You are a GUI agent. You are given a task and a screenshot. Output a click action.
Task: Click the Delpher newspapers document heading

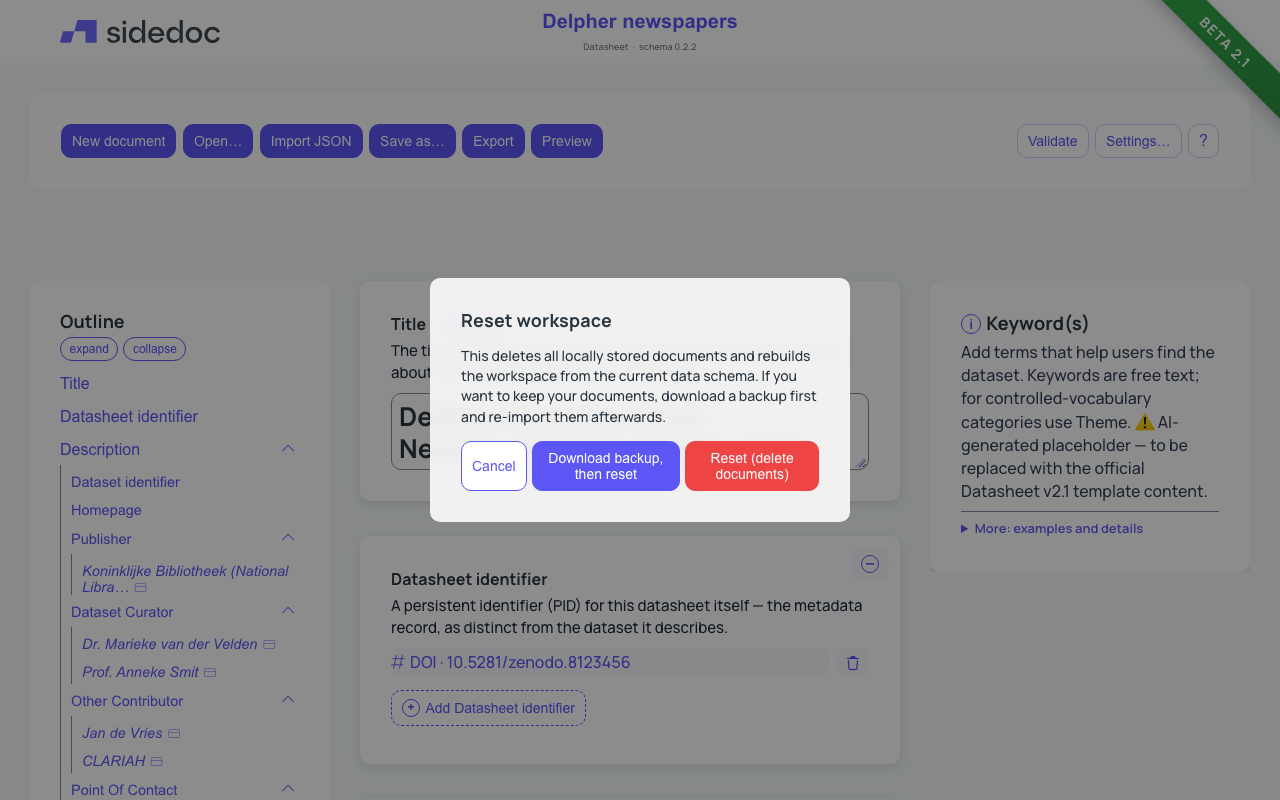tap(640, 22)
